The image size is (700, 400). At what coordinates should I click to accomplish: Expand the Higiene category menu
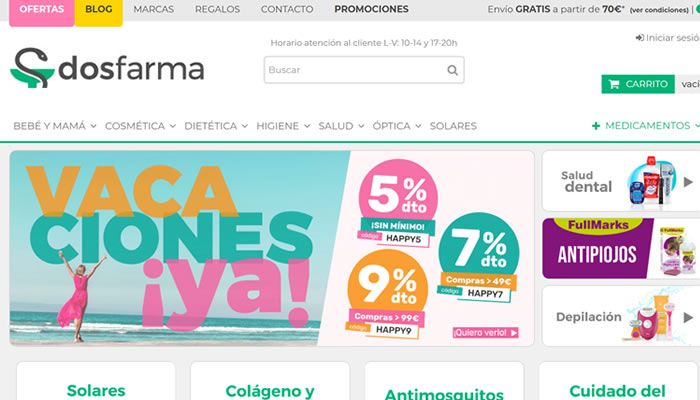click(x=283, y=126)
